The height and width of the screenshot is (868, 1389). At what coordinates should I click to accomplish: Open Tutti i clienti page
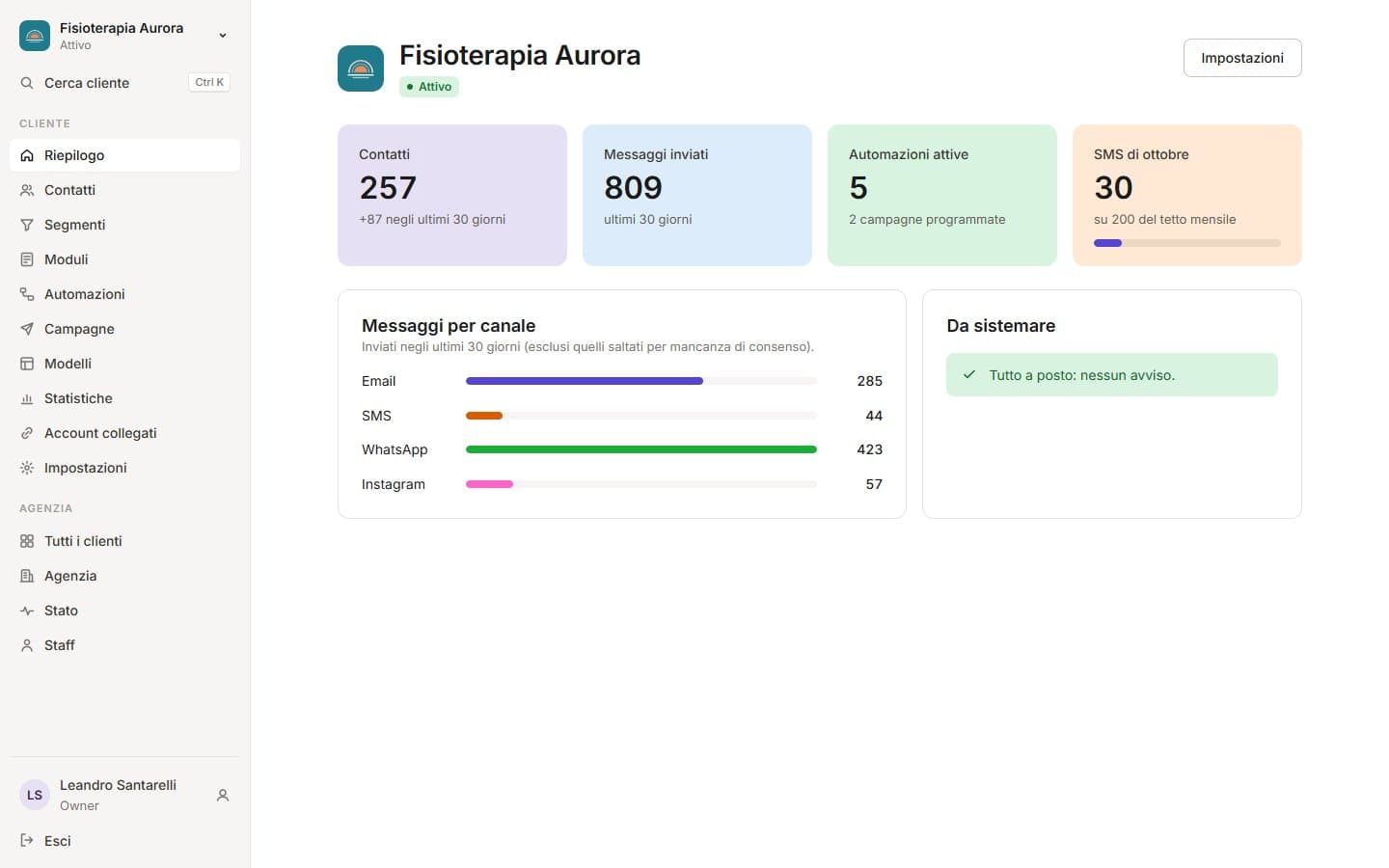coord(124,541)
